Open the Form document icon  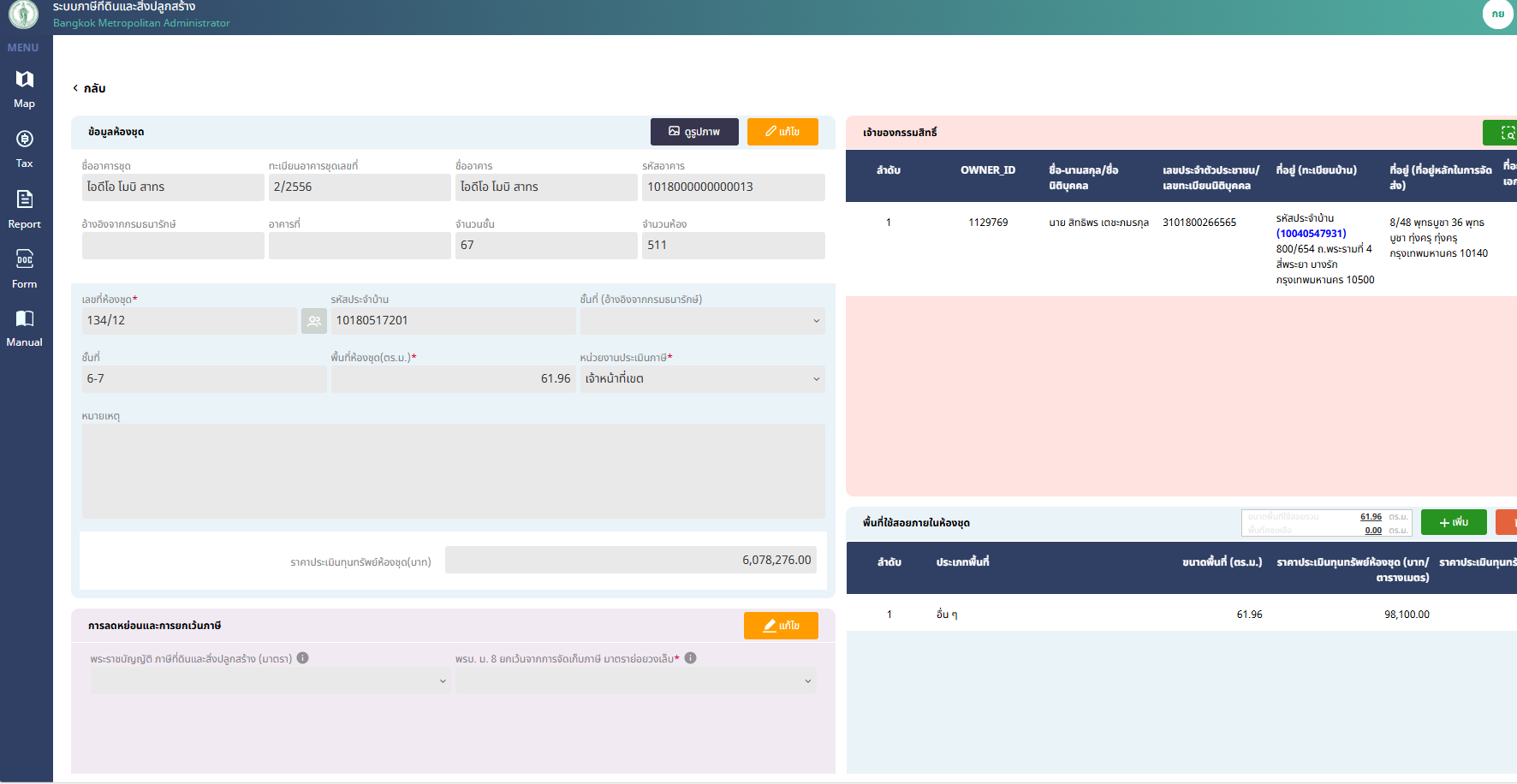click(25, 259)
